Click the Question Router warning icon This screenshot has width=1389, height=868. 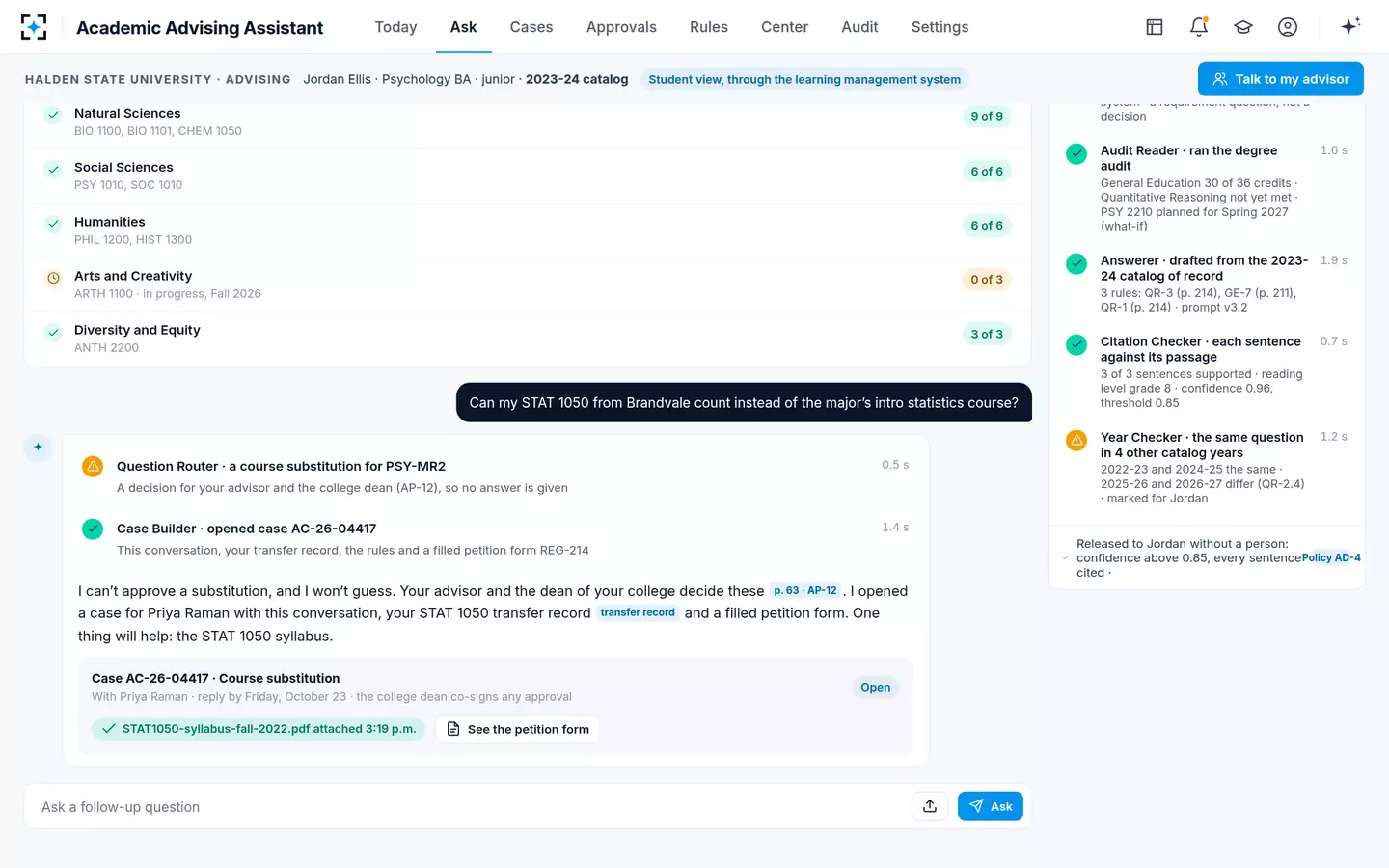(x=93, y=467)
